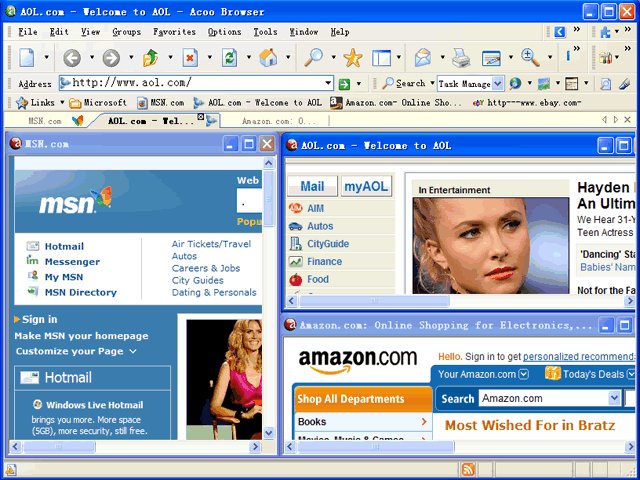This screenshot has width=640, height=480.
Task: Click the RSS feed icon in status bar
Action: [x=468, y=470]
